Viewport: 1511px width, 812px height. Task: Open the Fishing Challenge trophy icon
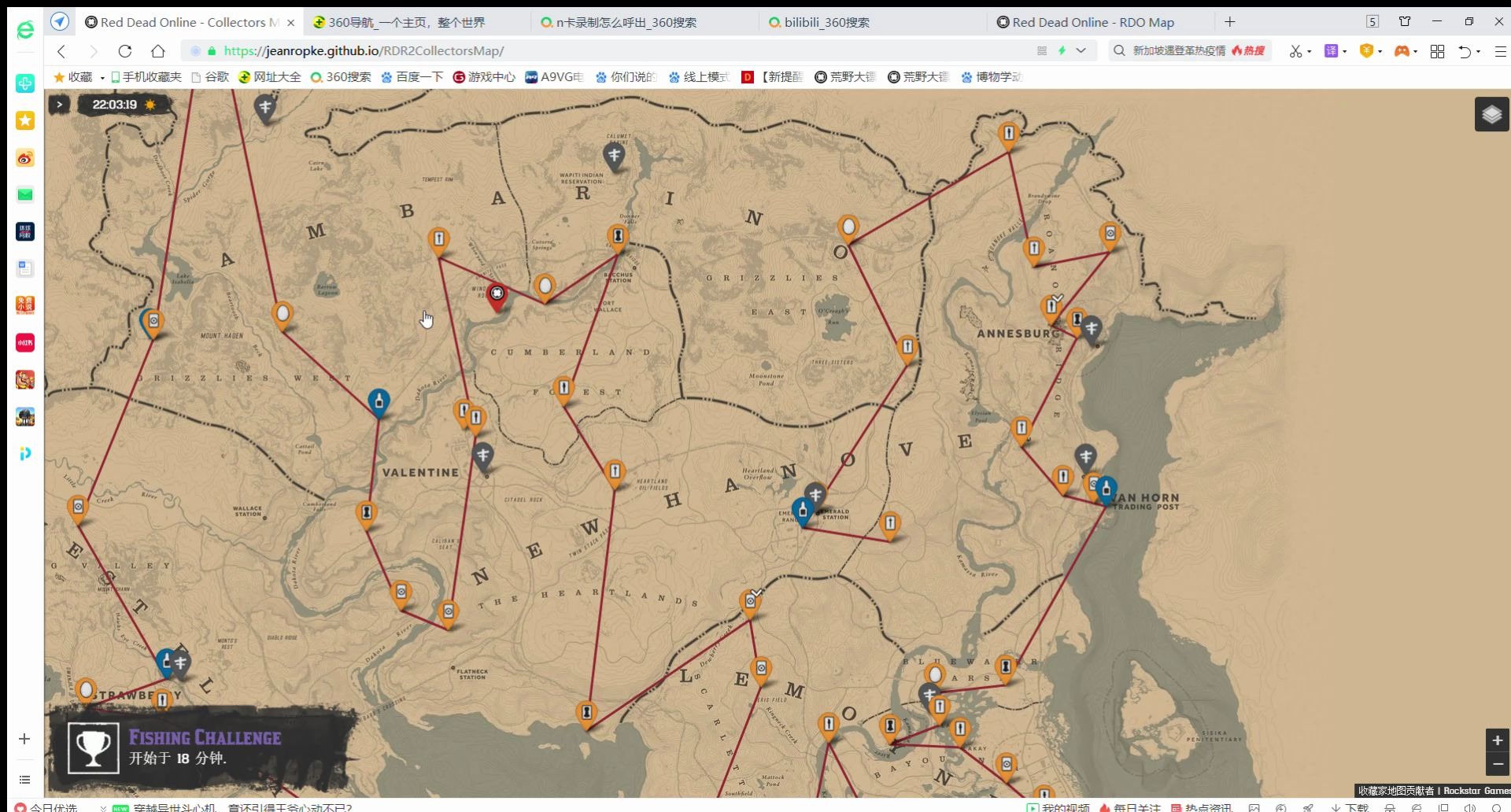click(x=93, y=747)
